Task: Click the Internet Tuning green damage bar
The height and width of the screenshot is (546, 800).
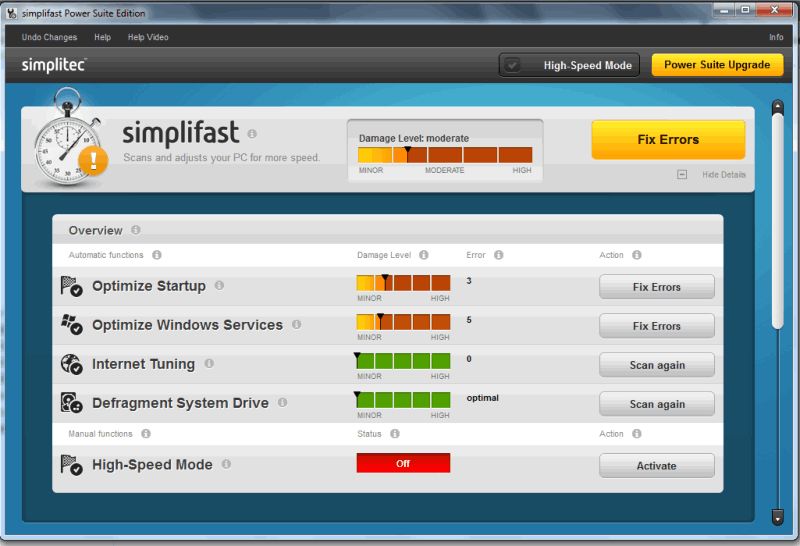Action: coord(403,361)
